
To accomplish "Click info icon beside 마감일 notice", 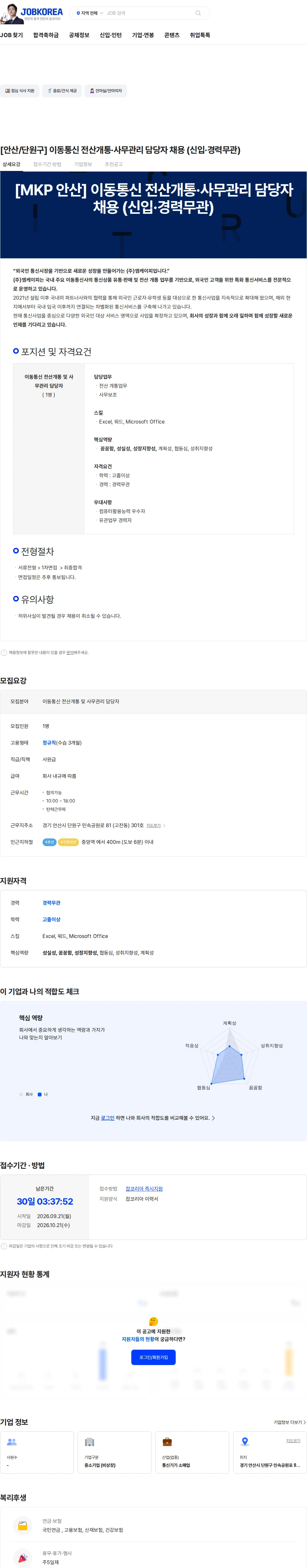I will tap(4, 1246).
